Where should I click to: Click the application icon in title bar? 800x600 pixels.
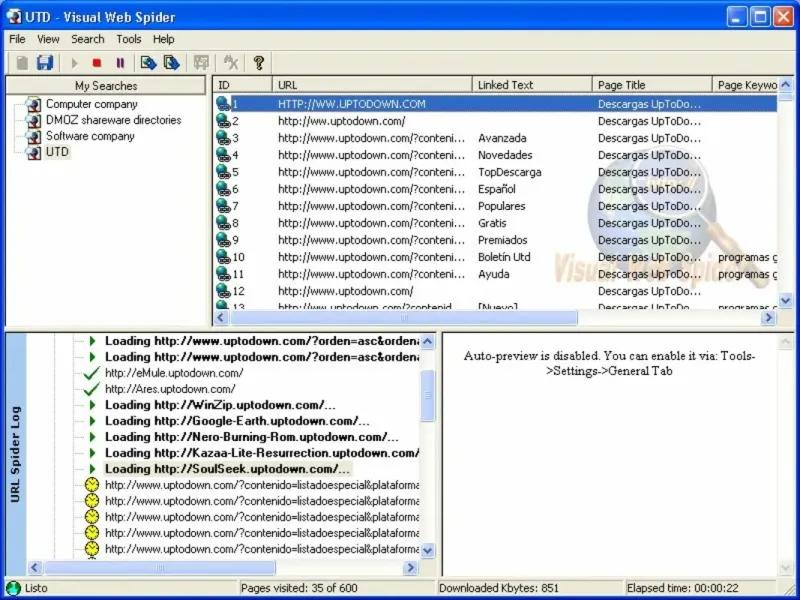pos(14,17)
